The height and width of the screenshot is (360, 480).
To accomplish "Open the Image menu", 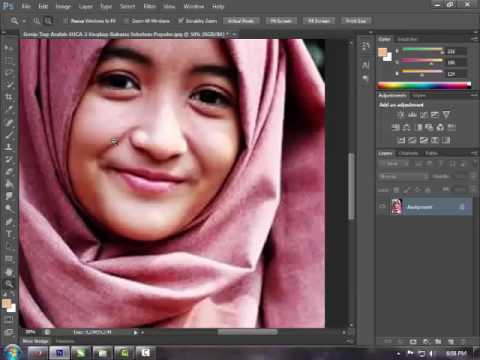I will (x=63, y=6).
